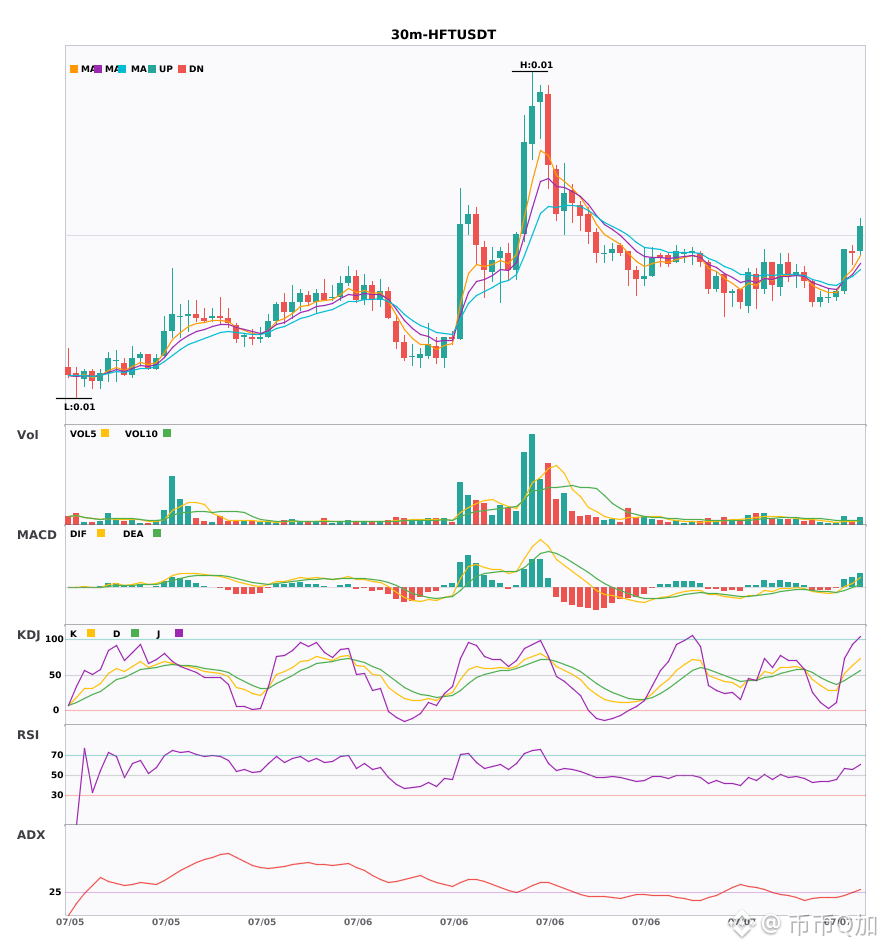Select the chart title 30m-HFTUSDT

(x=443, y=35)
